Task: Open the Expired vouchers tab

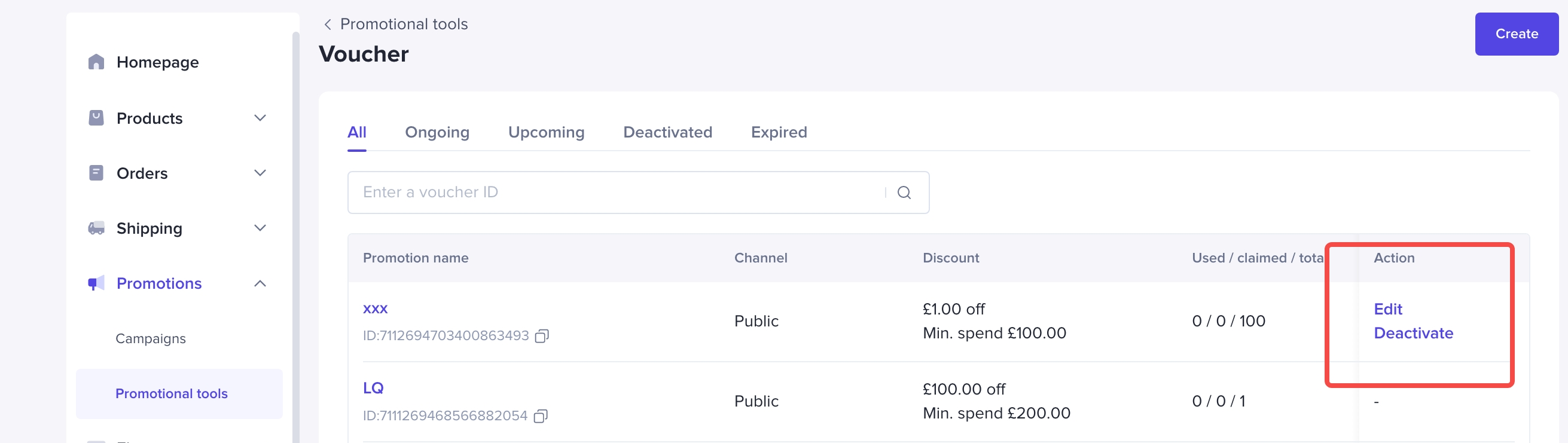Action: [779, 132]
